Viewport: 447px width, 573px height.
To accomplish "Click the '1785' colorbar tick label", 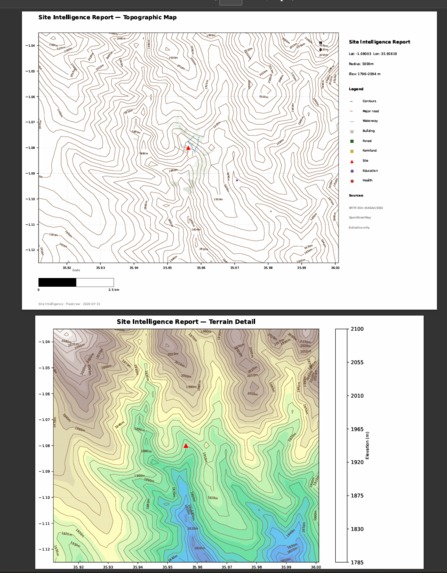I will pos(357,562).
